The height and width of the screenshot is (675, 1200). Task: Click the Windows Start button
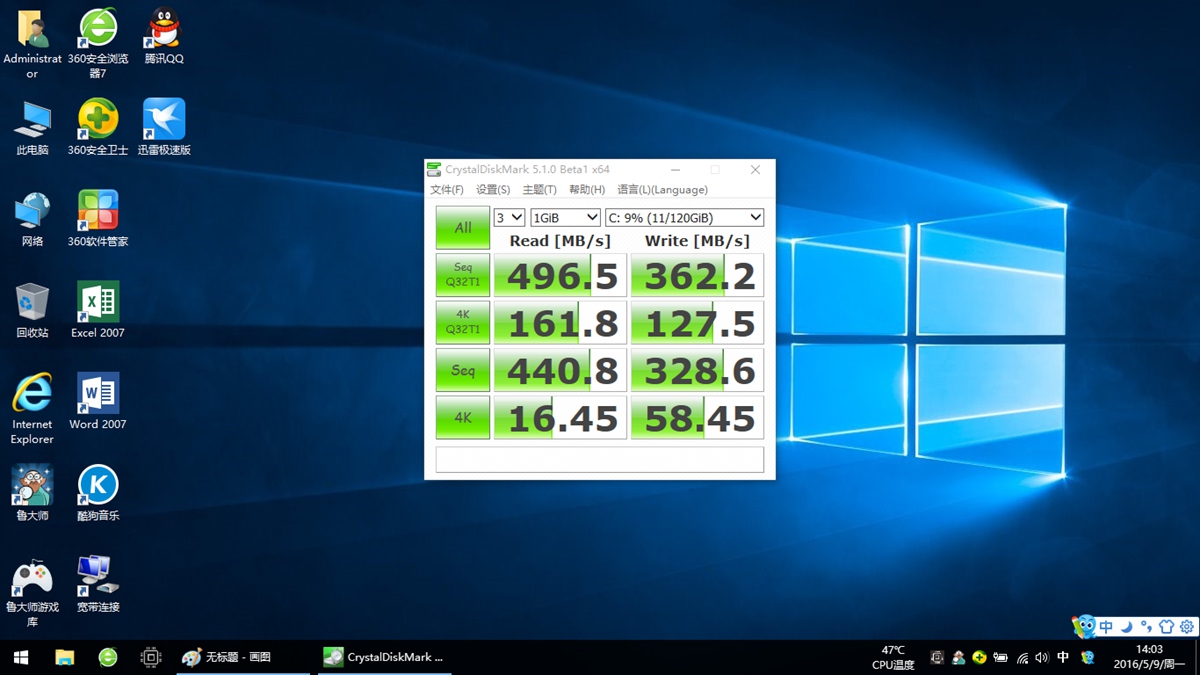click(20, 657)
